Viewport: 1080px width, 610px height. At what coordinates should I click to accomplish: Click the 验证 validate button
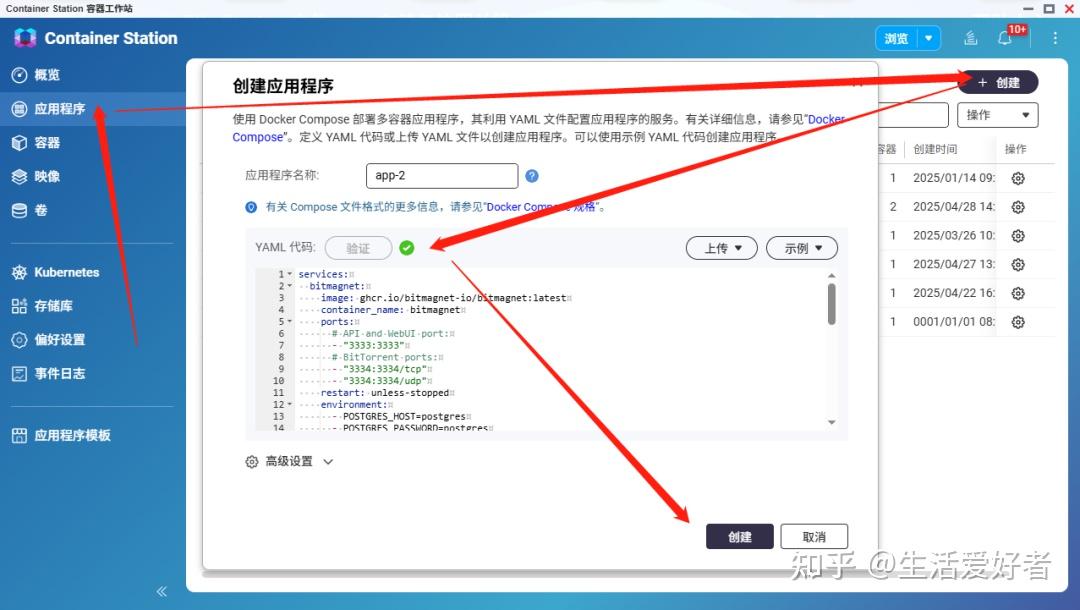click(358, 248)
